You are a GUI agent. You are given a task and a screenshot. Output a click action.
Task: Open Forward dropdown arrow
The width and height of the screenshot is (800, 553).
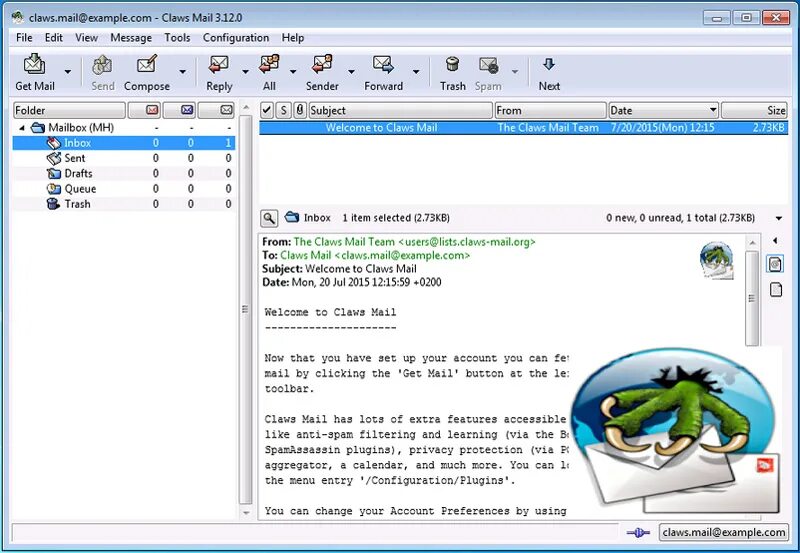(416, 72)
